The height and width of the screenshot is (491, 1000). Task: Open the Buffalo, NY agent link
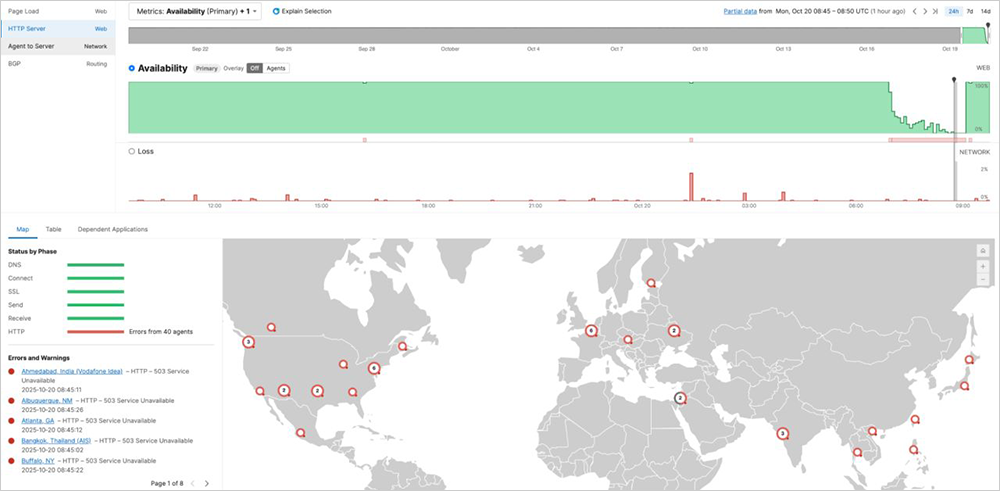38,460
